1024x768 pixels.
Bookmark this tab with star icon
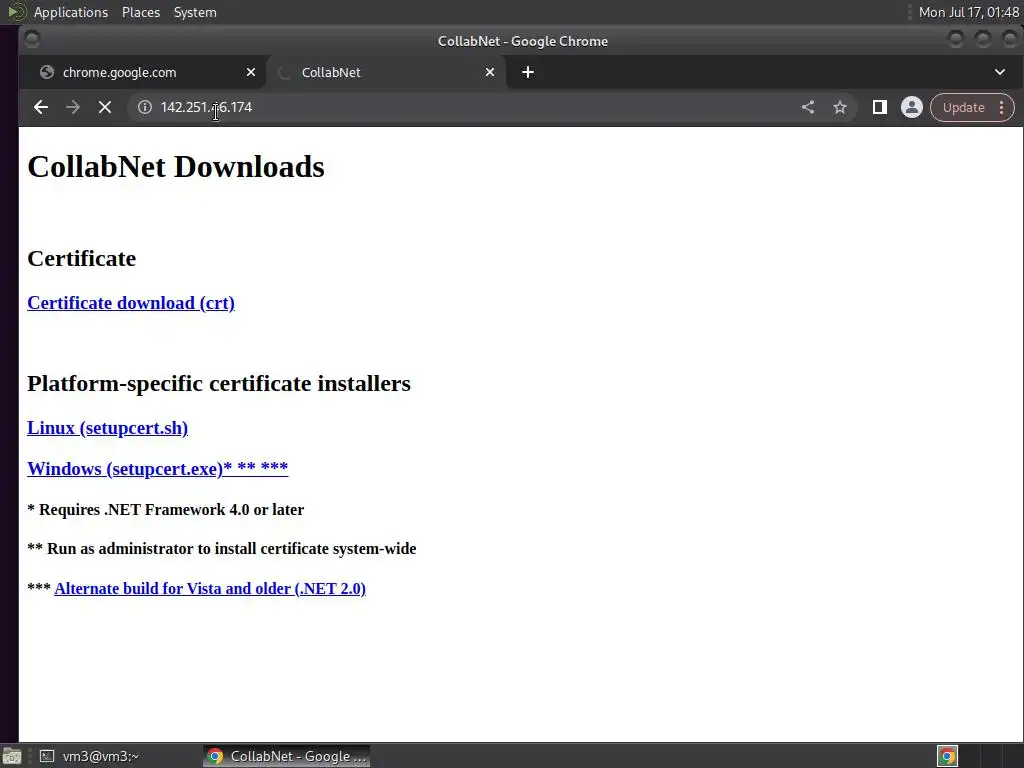(840, 107)
